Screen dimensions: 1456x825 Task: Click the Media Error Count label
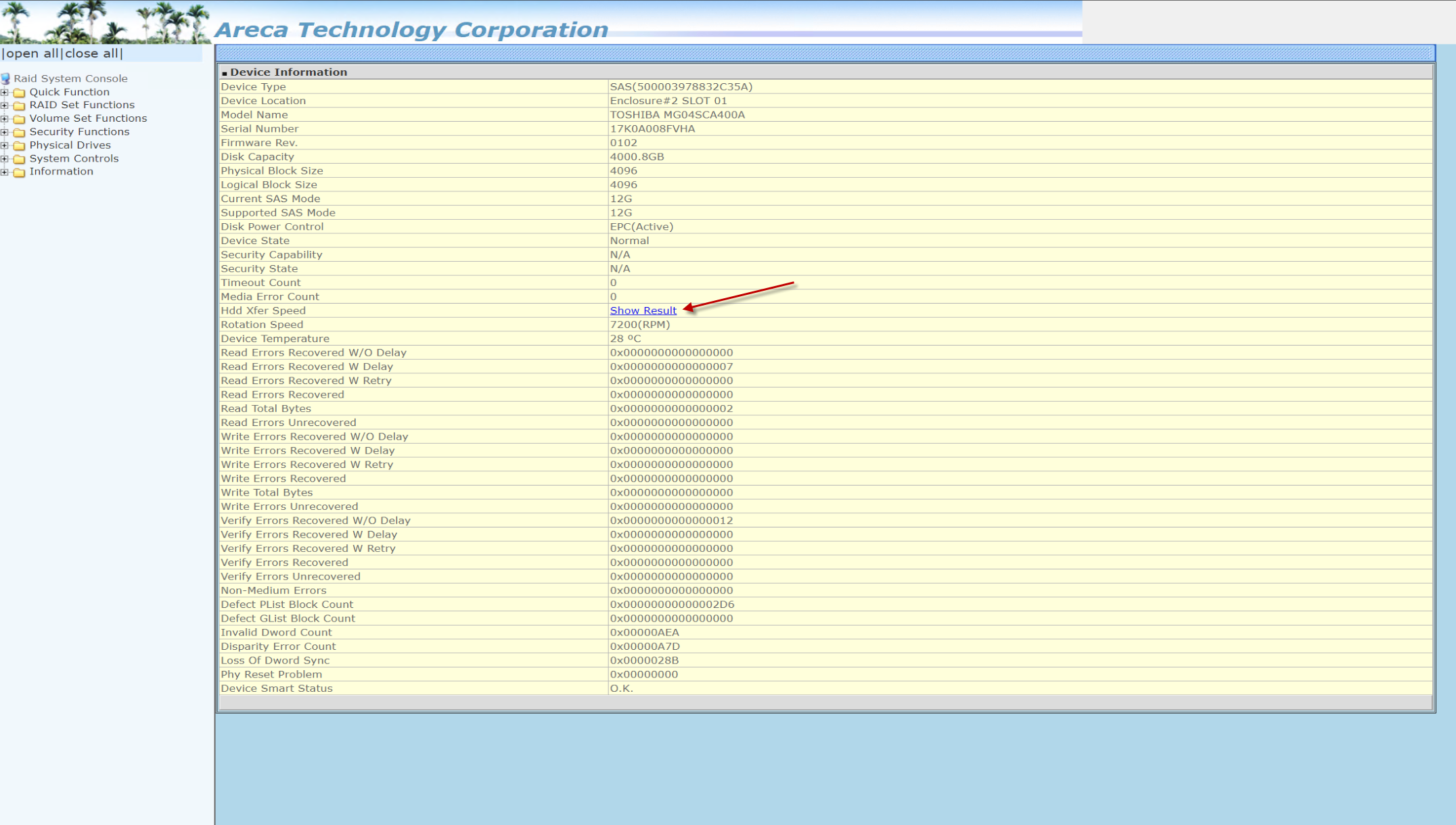click(x=270, y=297)
